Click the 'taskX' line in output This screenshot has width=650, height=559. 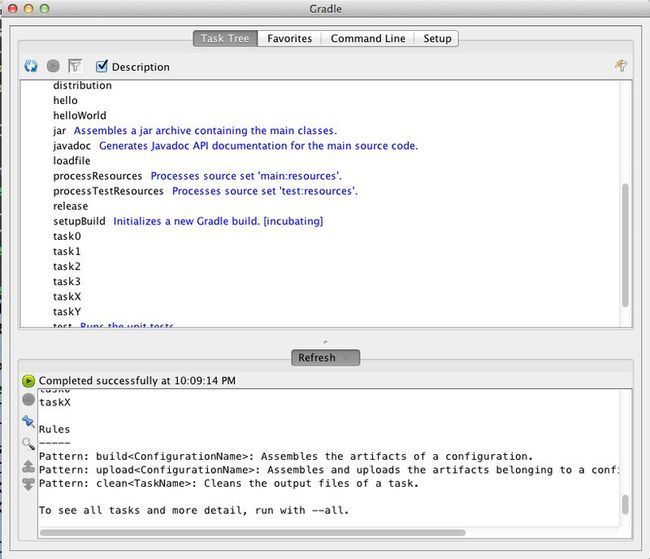point(55,402)
